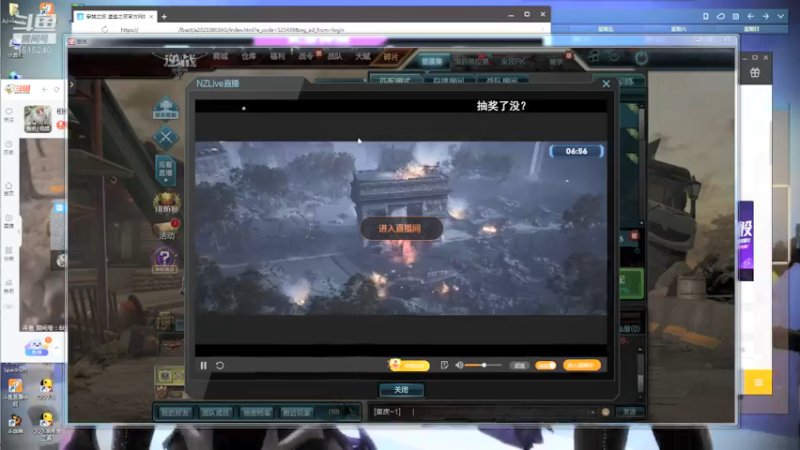Toggle the orange danmaku switch
The image size is (800, 450).
[545, 365]
